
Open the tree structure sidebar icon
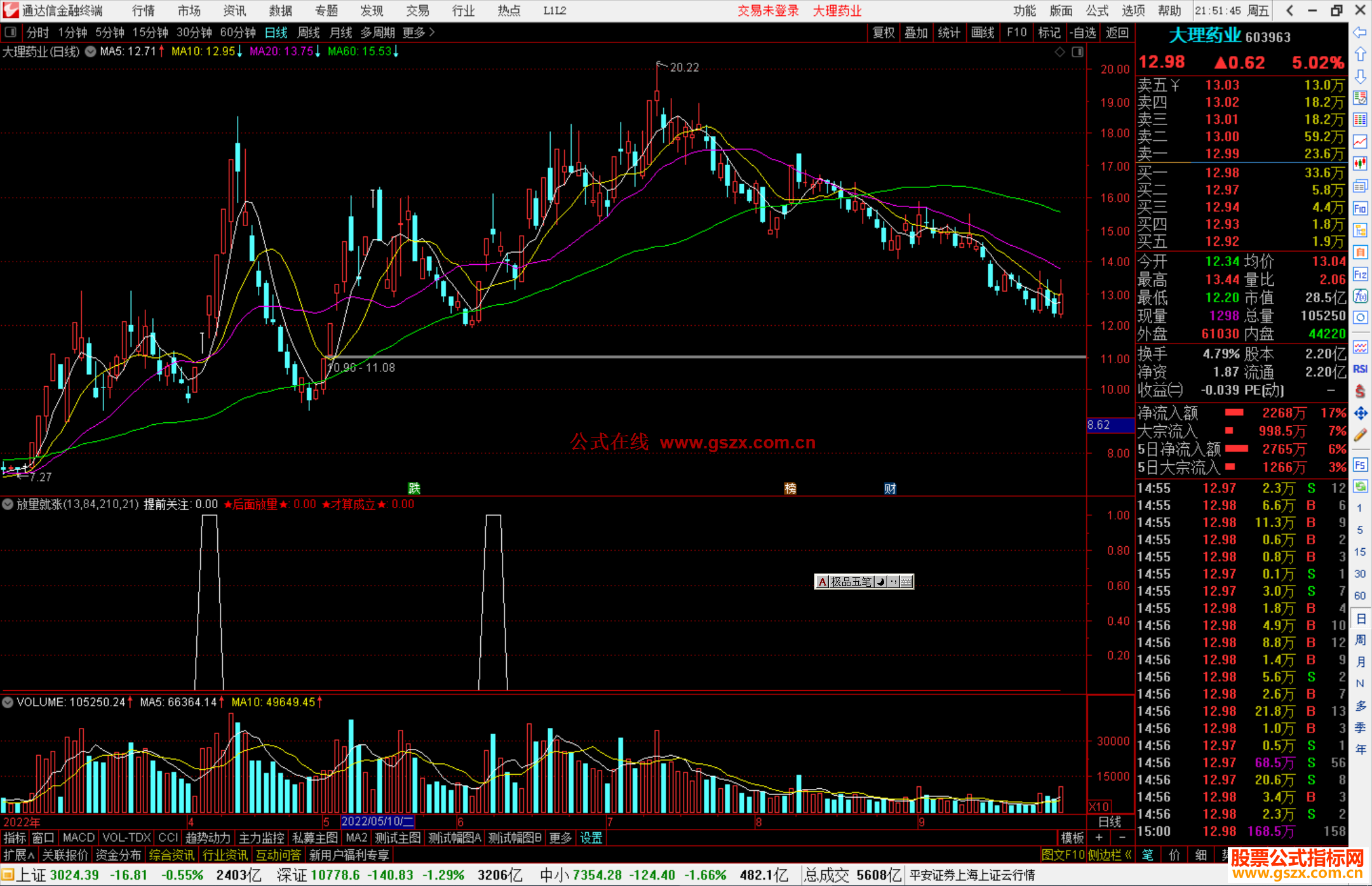click(x=1360, y=231)
